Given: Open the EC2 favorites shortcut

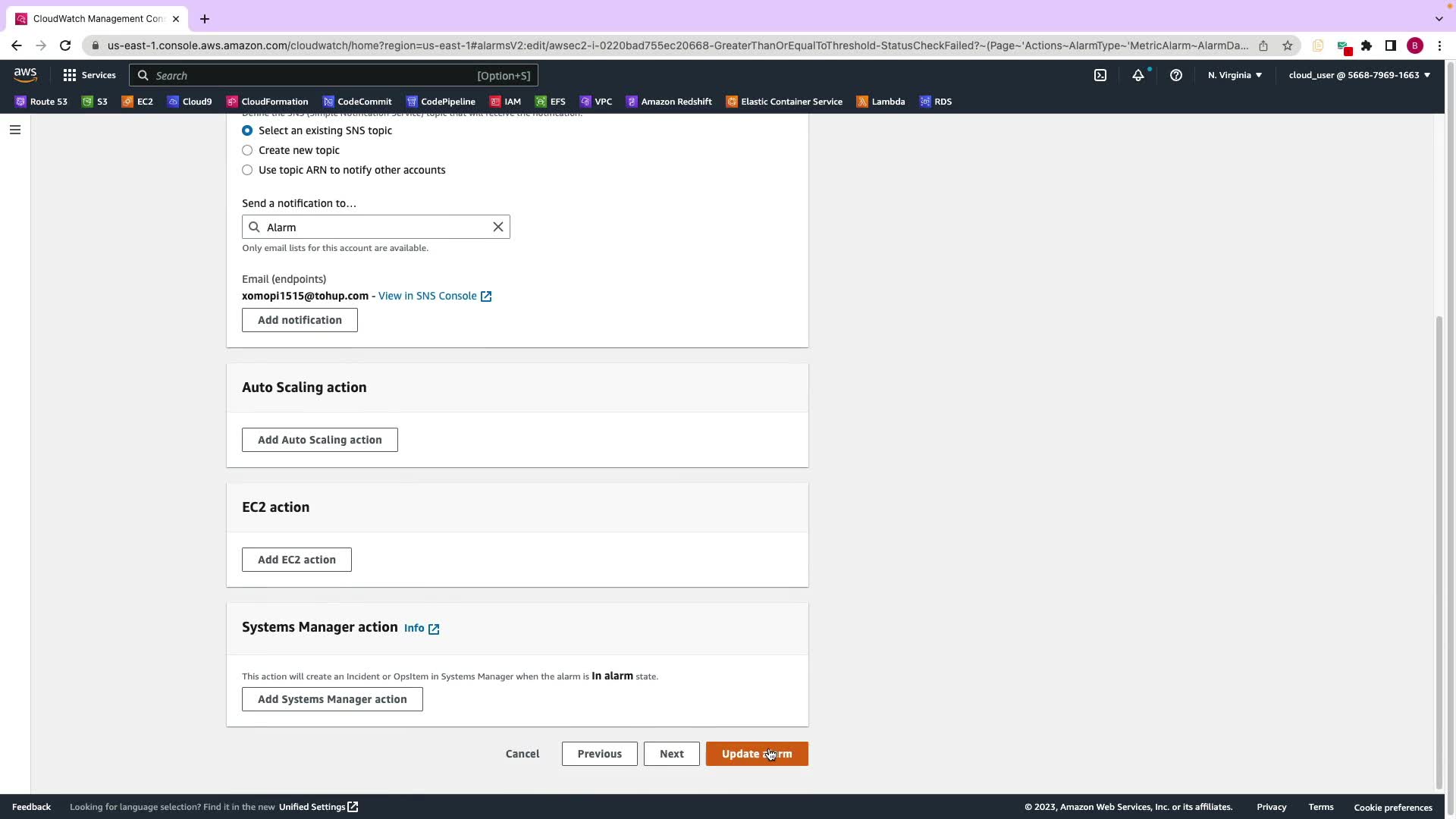Looking at the screenshot, I should (137, 102).
